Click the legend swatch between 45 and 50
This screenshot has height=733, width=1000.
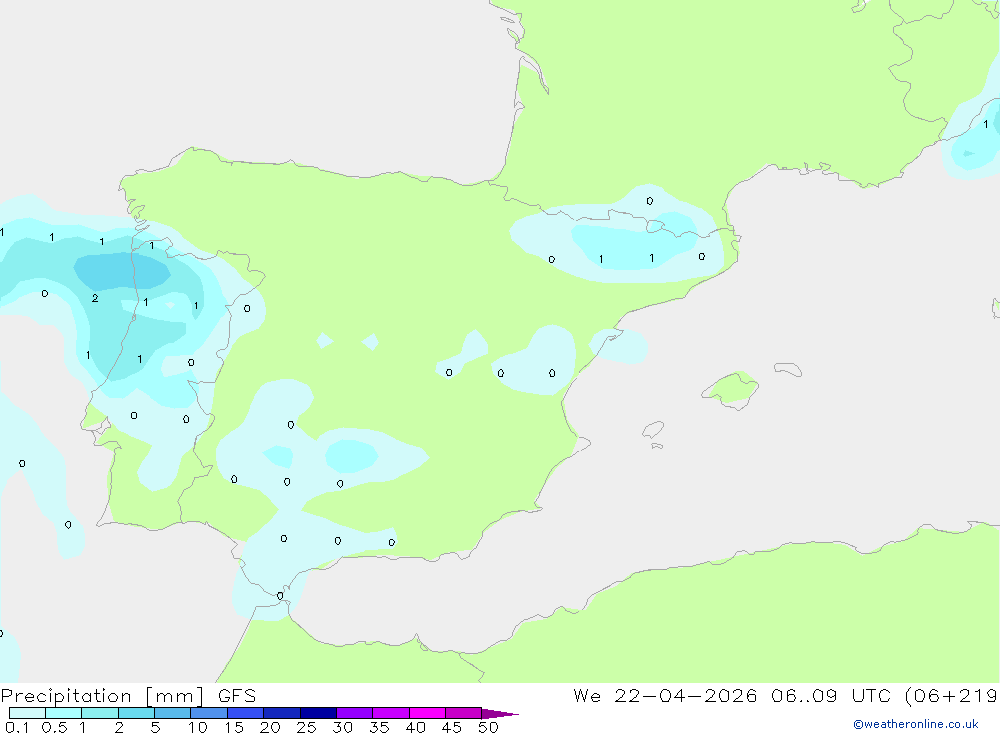(x=463, y=713)
